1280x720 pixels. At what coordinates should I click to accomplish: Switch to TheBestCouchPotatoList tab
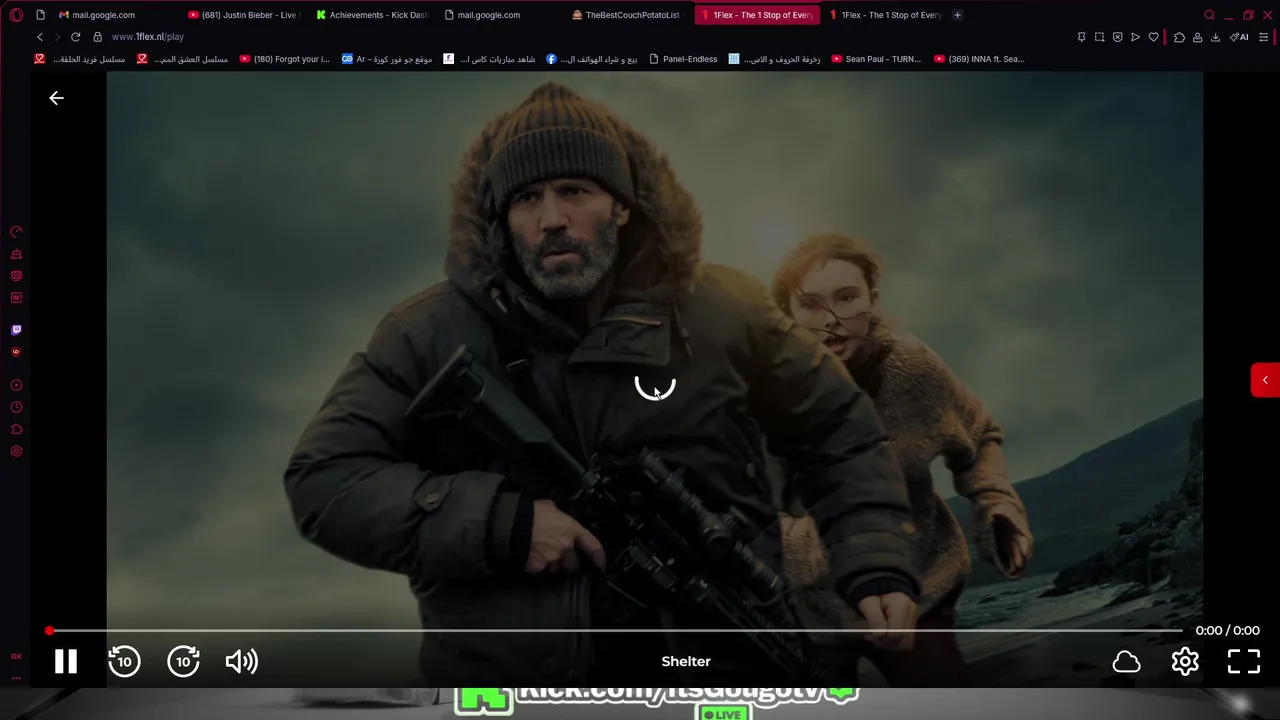click(628, 15)
